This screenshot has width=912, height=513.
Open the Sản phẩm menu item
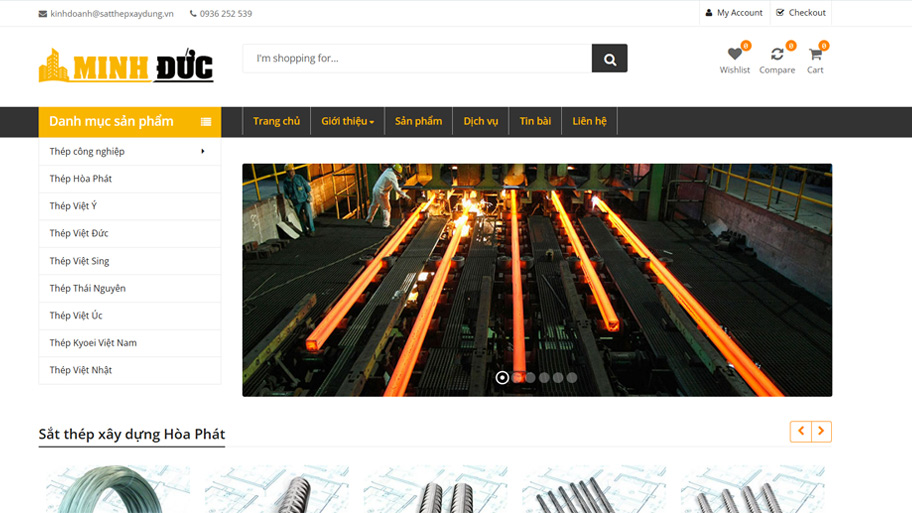pyautogui.click(x=418, y=121)
